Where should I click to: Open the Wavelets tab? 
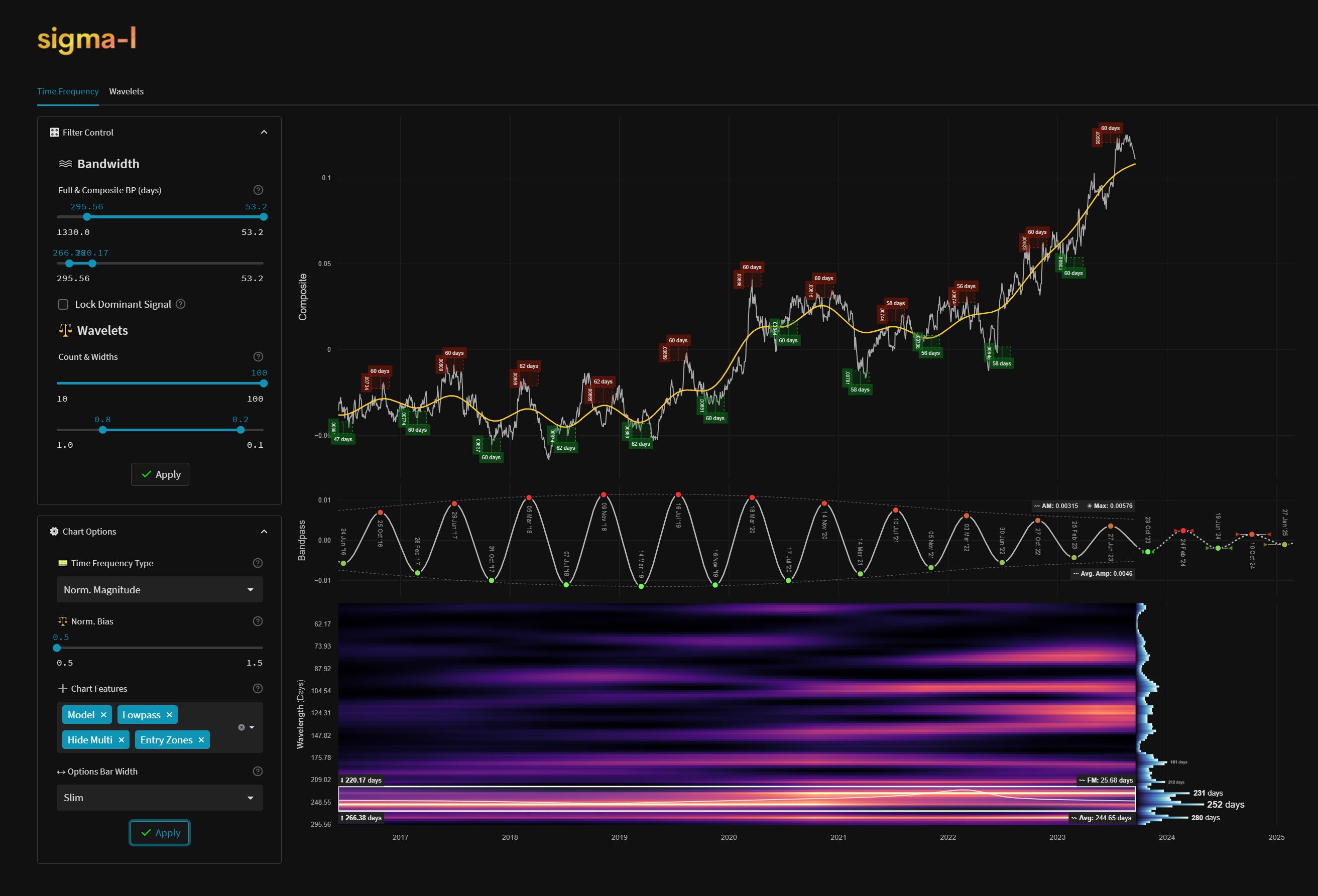tap(127, 91)
